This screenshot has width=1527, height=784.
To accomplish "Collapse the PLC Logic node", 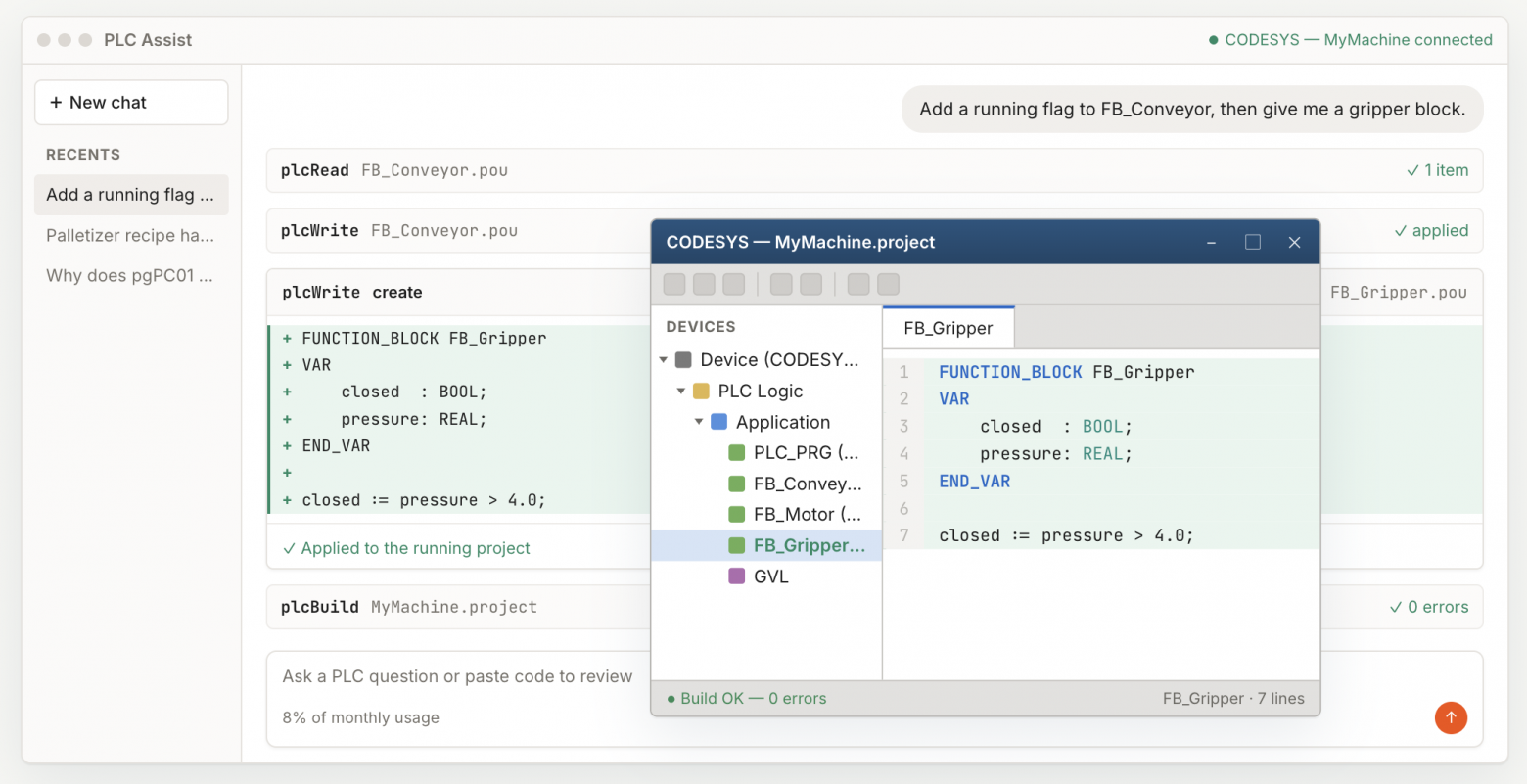I will [x=681, y=392].
